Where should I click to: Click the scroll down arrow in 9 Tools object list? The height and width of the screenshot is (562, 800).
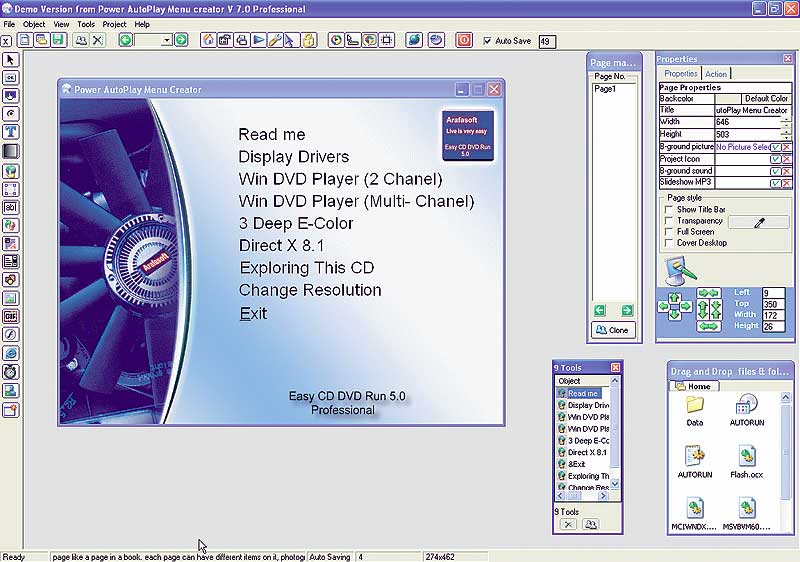pyautogui.click(x=615, y=484)
